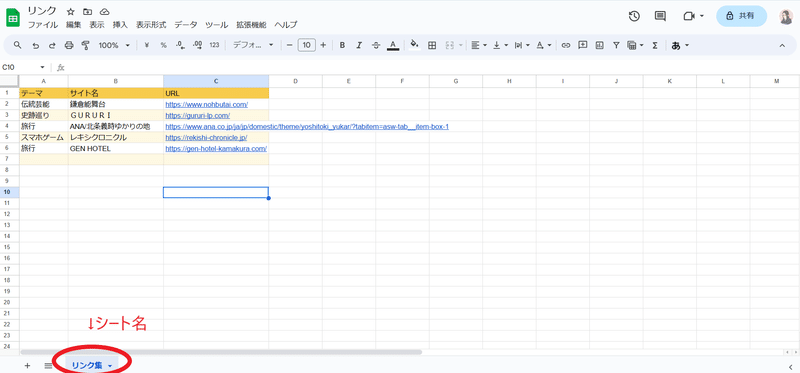The image size is (800, 373).
Task: Check the cloud save status icon
Action: pos(104,11)
